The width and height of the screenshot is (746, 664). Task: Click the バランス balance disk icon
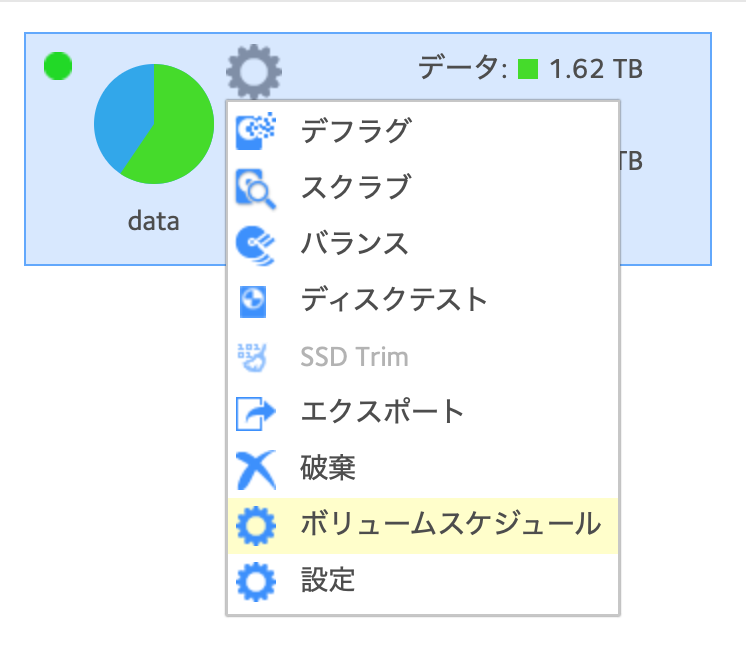coord(256,245)
